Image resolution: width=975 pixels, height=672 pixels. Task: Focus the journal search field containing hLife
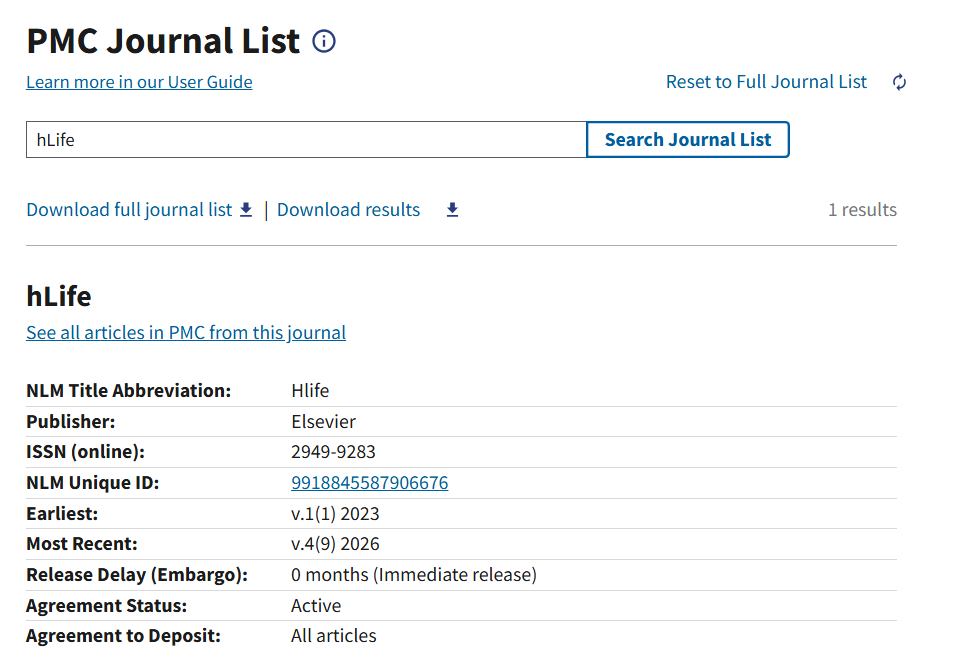point(306,140)
